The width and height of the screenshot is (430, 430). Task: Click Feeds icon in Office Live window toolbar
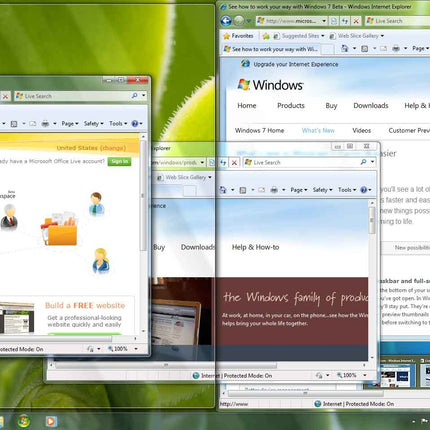[x=14, y=124]
